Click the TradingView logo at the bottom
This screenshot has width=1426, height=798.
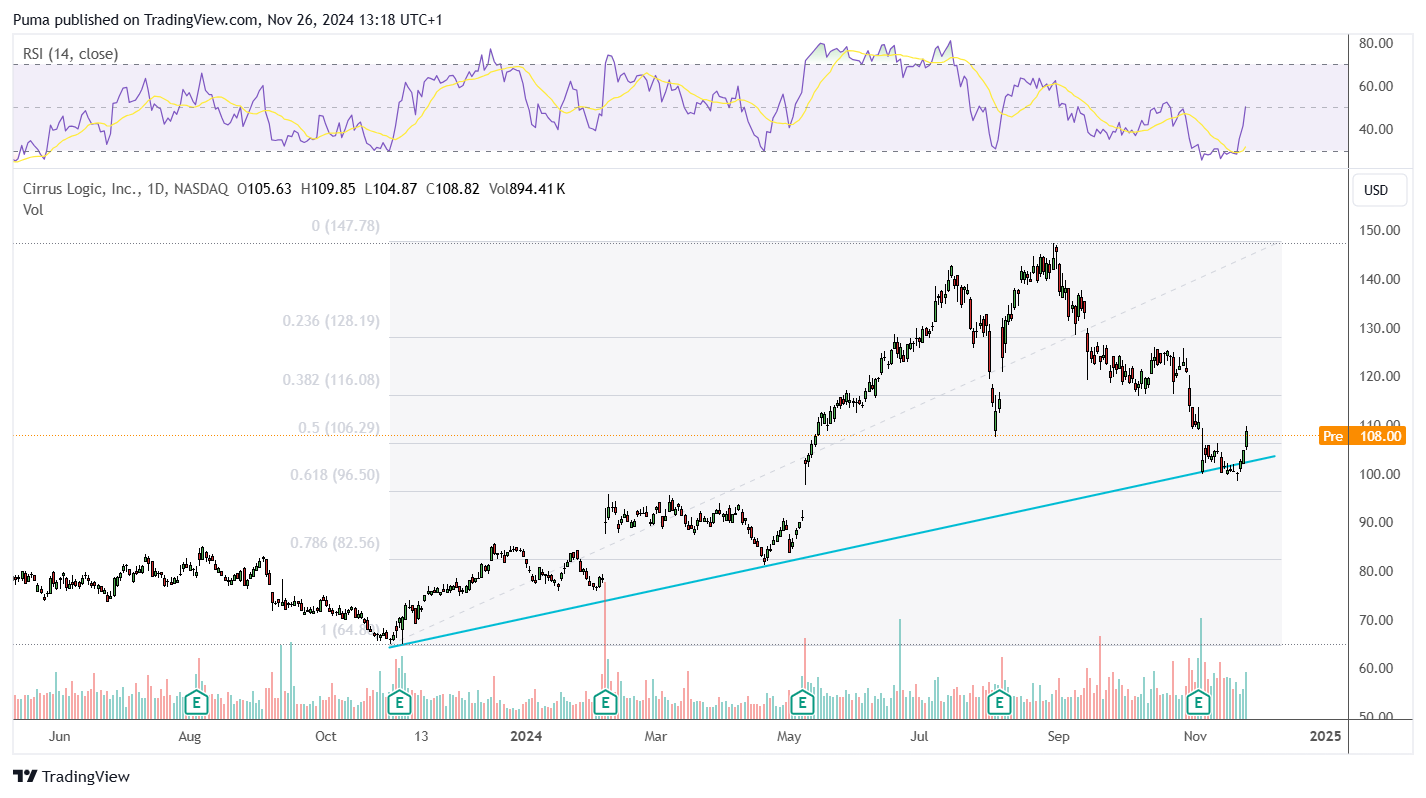tap(71, 776)
